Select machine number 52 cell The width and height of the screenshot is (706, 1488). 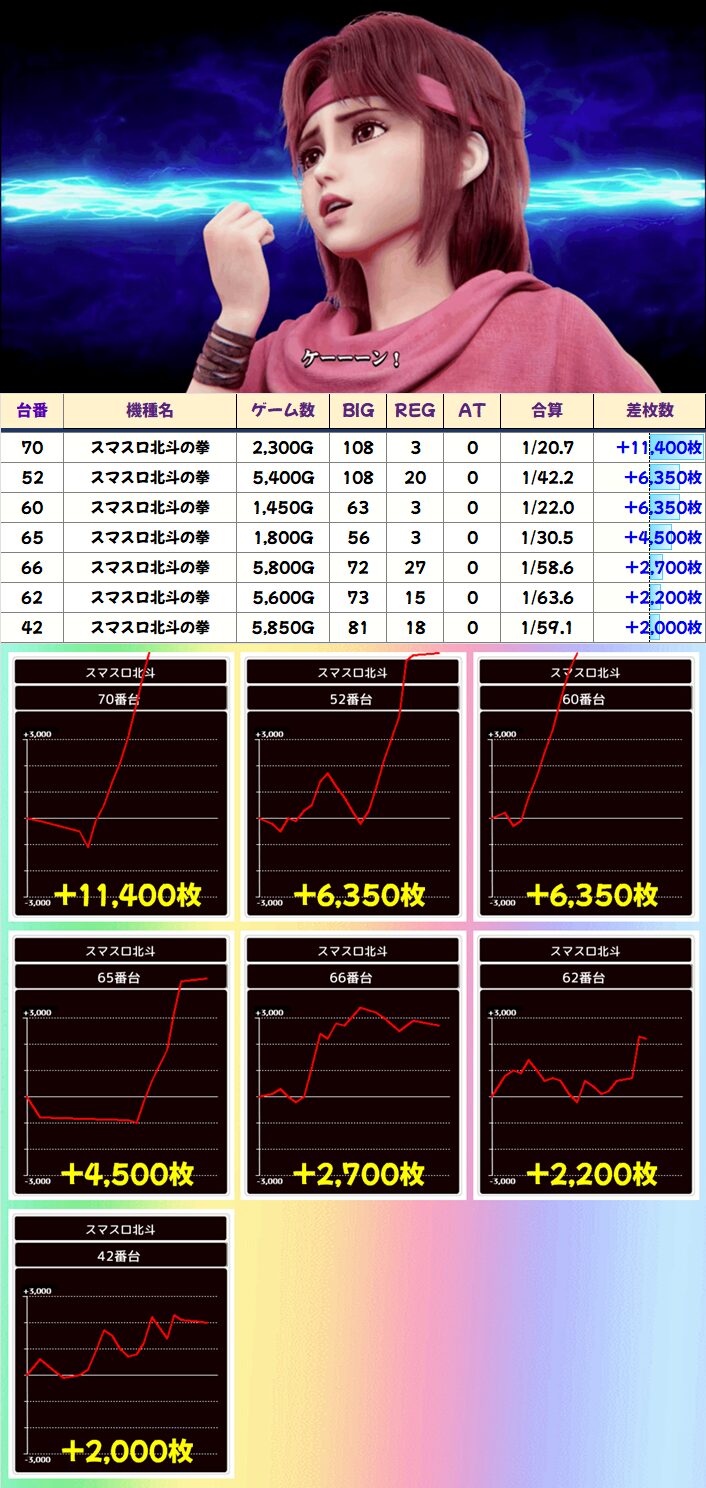(32, 478)
